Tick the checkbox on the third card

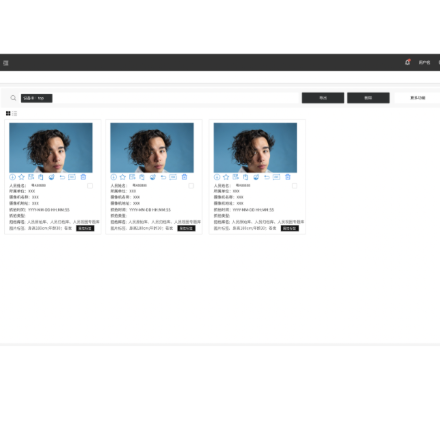[x=294, y=186]
